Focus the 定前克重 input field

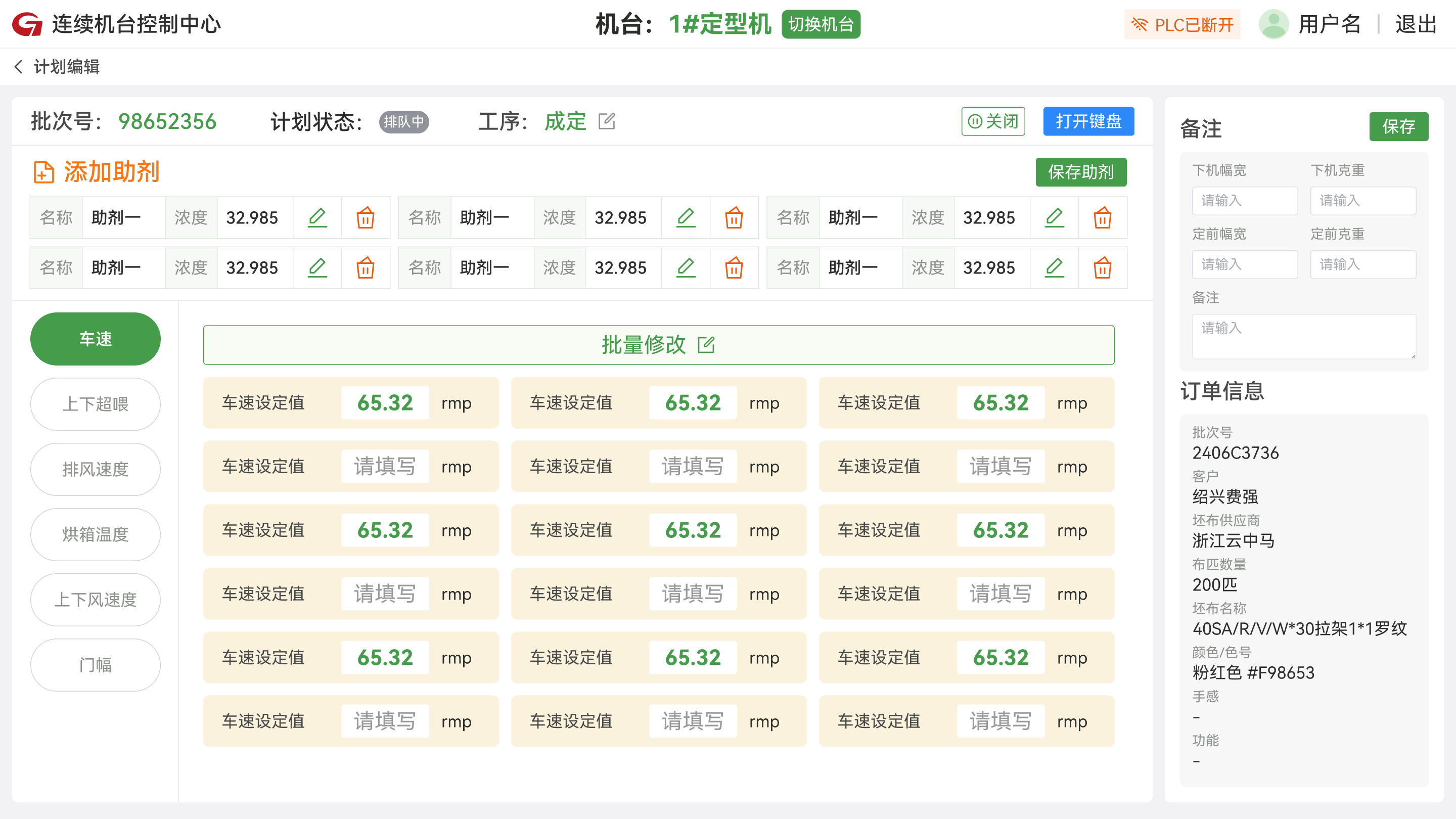click(1363, 264)
